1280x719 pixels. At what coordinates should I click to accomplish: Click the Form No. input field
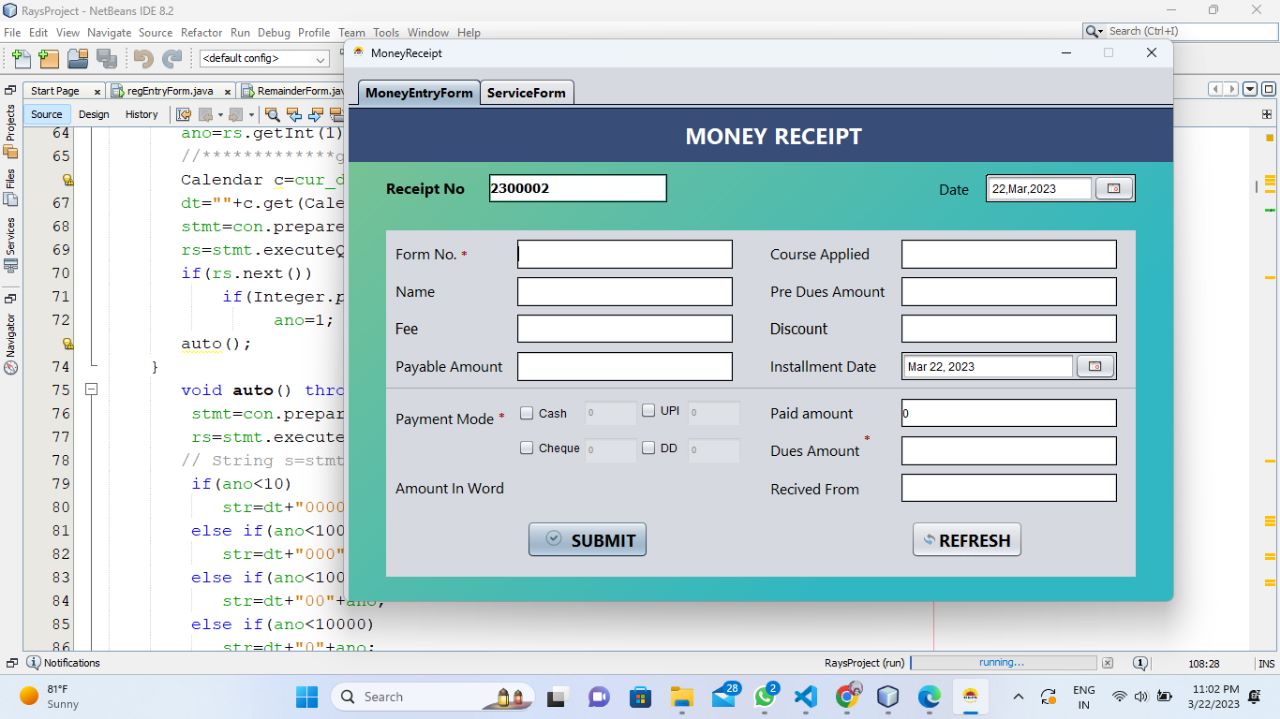click(x=624, y=254)
